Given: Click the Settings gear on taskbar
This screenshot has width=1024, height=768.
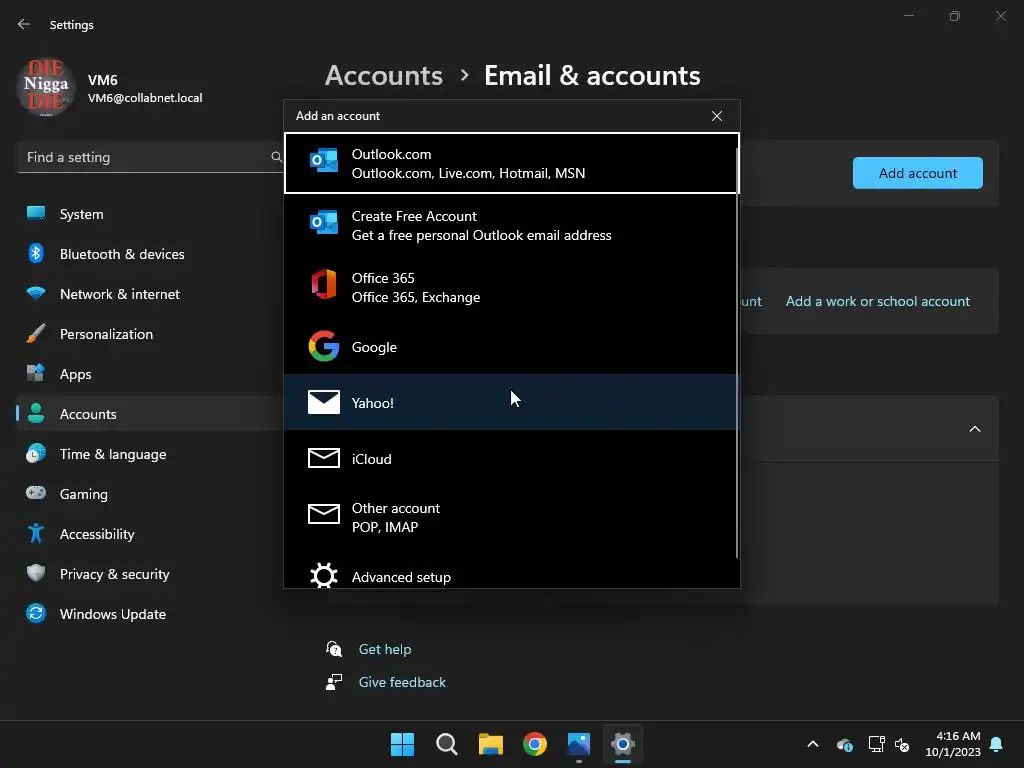Looking at the screenshot, I should (x=623, y=744).
